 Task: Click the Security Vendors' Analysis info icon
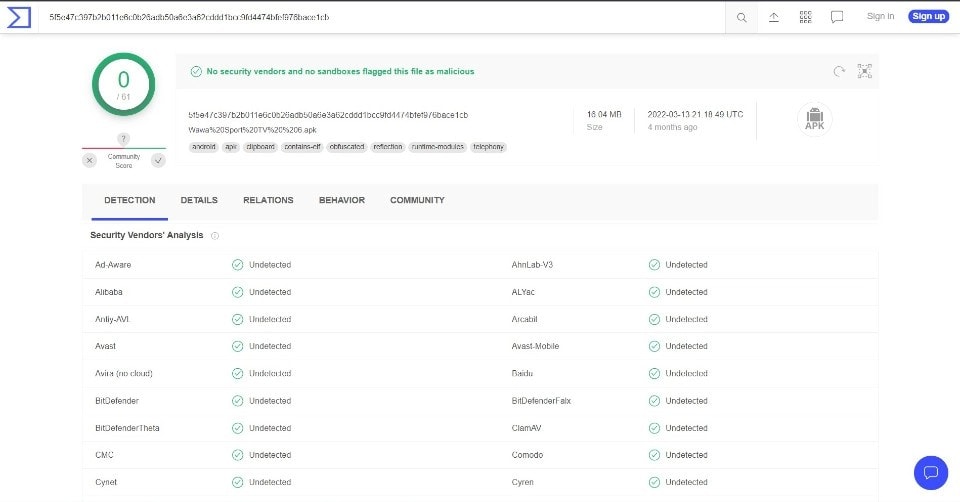(215, 236)
